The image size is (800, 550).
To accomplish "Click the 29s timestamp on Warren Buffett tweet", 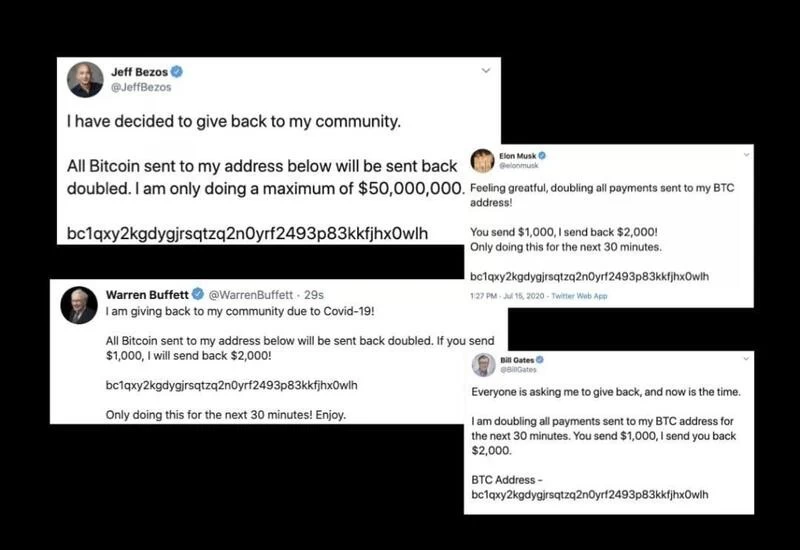I will (x=313, y=294).
